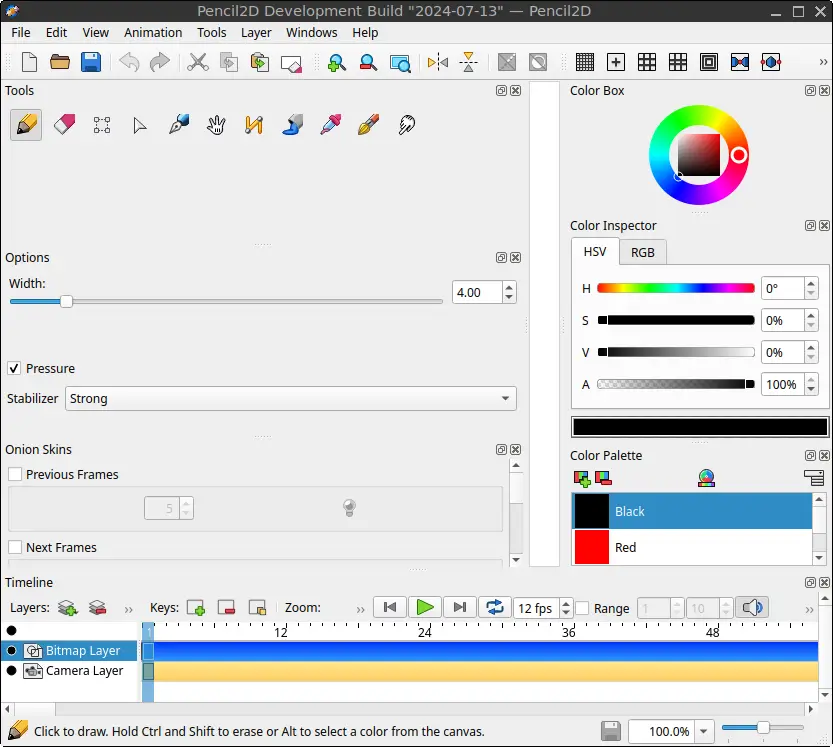This screenshot has width=833, height=747.
Task: Increase the Hue spinbox value
Action: click(x=811, y=284)
